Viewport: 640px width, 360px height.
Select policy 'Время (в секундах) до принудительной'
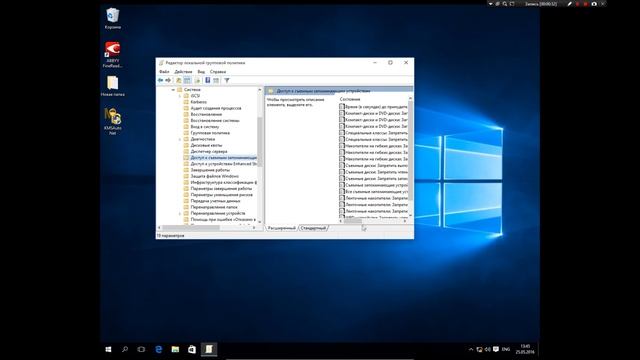373,107
